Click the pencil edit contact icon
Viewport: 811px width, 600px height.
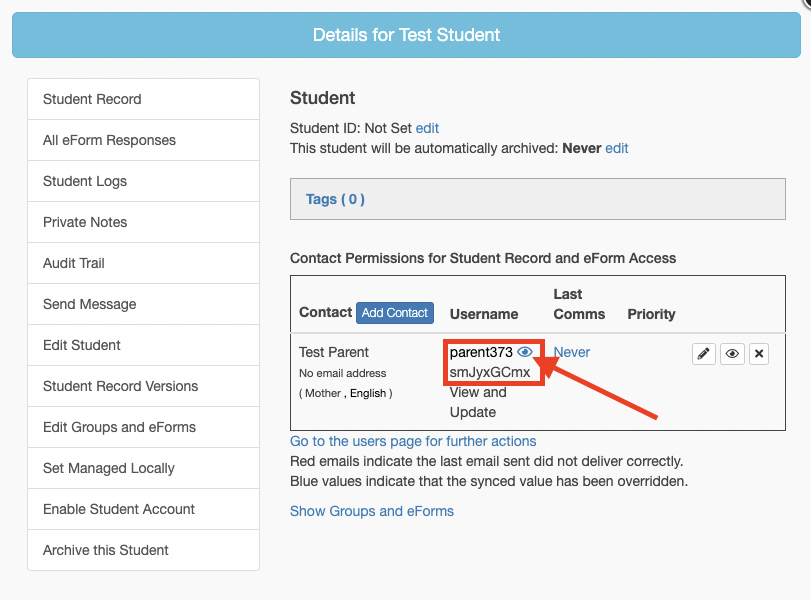[704, 354]
